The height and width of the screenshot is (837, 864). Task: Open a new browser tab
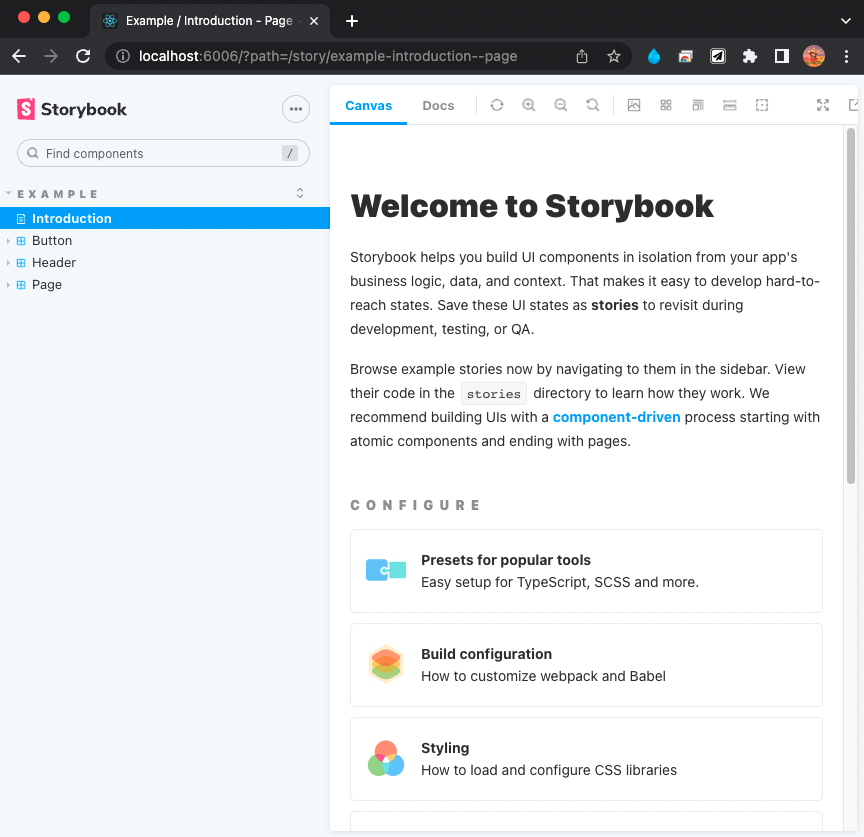(352, 21)
